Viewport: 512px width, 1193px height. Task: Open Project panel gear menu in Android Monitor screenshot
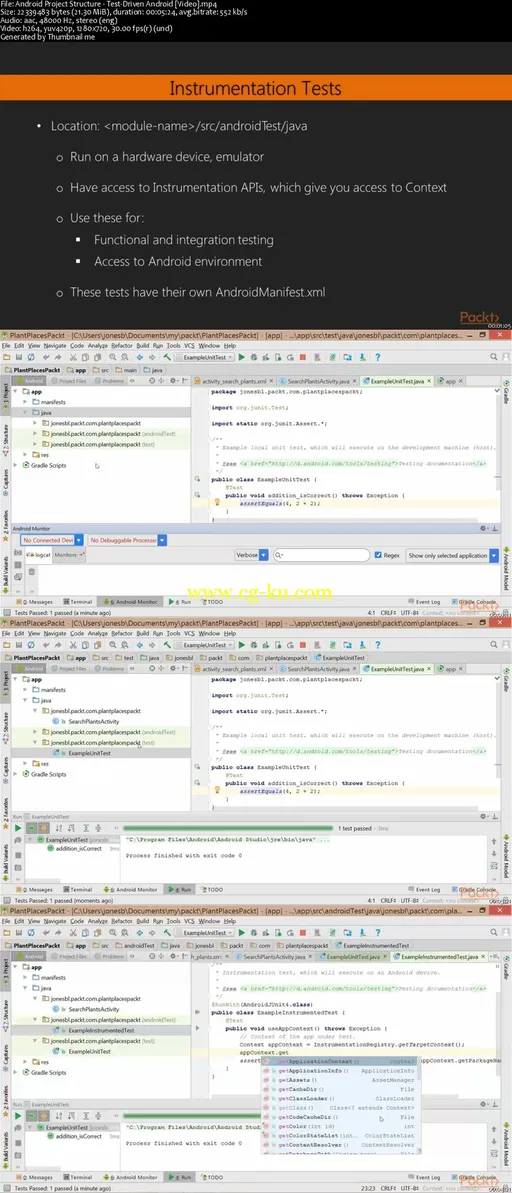(x=173, y=380)
